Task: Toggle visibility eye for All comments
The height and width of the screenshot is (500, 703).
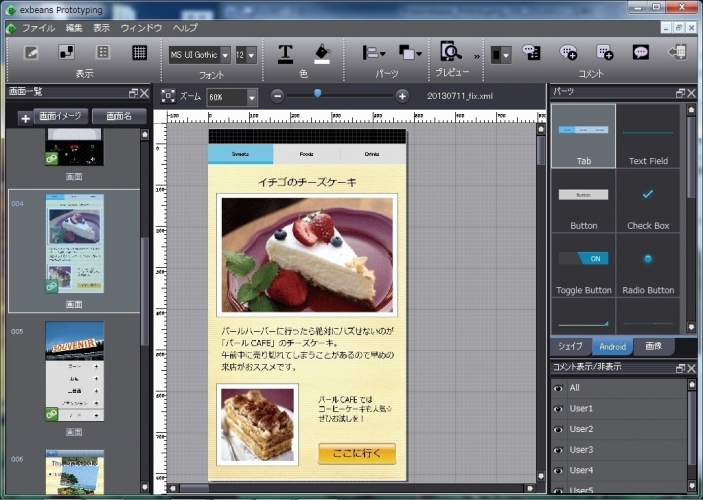Action: tap(558, 388)
